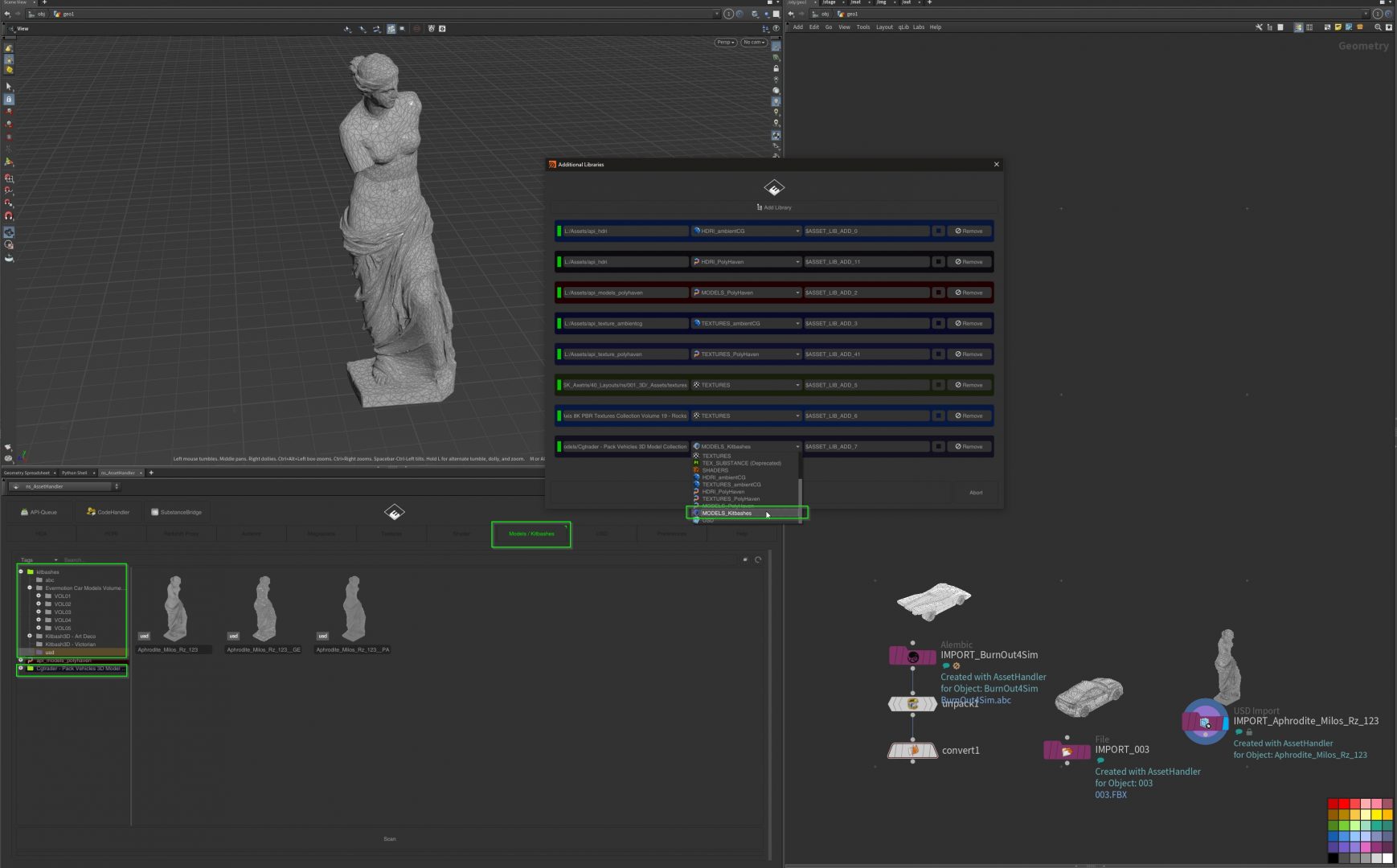Screen dimensions: 1397x868
Task: Remove the HDRI_PolyHaven library row
Action: (969, 262)
